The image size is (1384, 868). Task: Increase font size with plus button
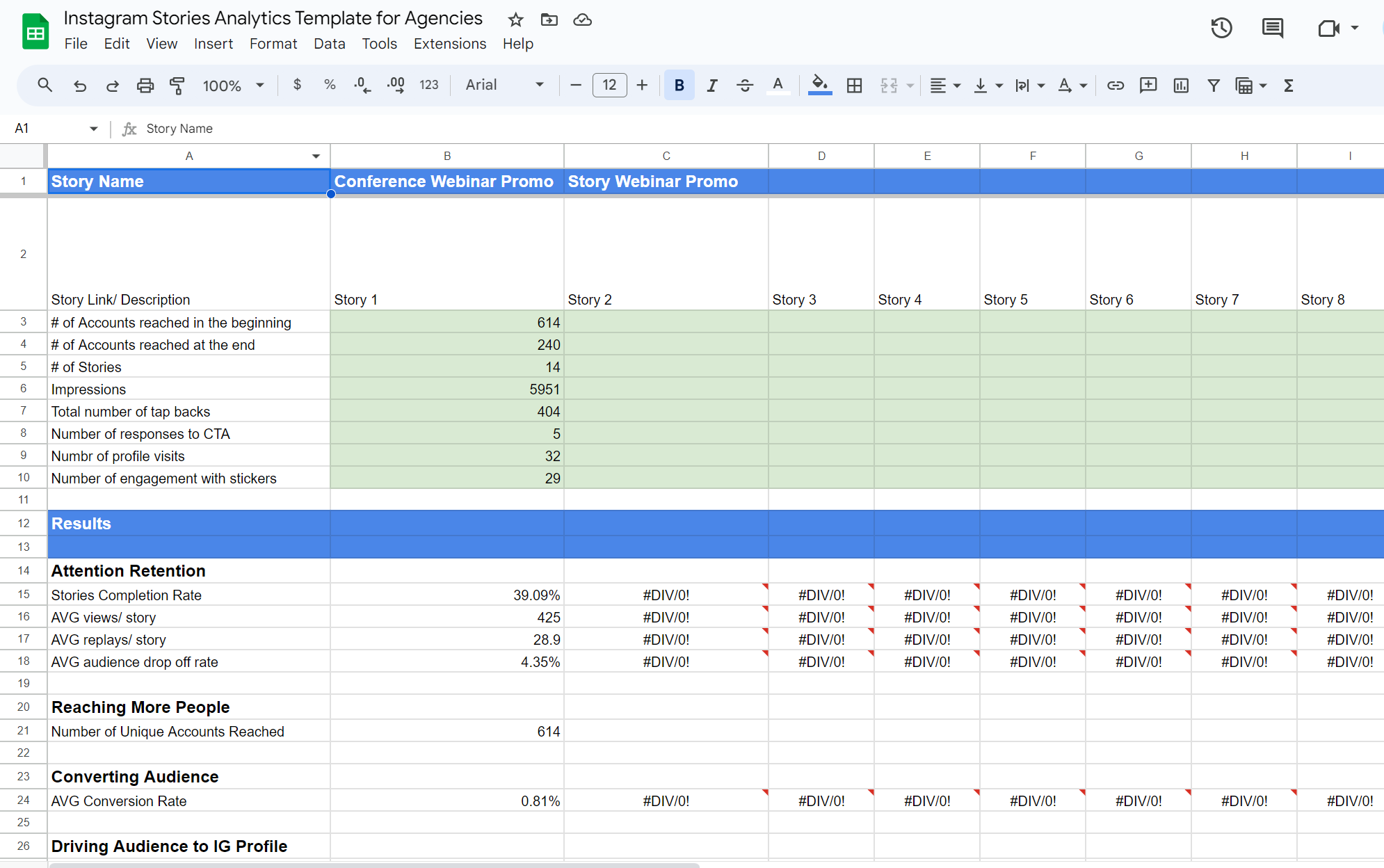coord(642,86)
